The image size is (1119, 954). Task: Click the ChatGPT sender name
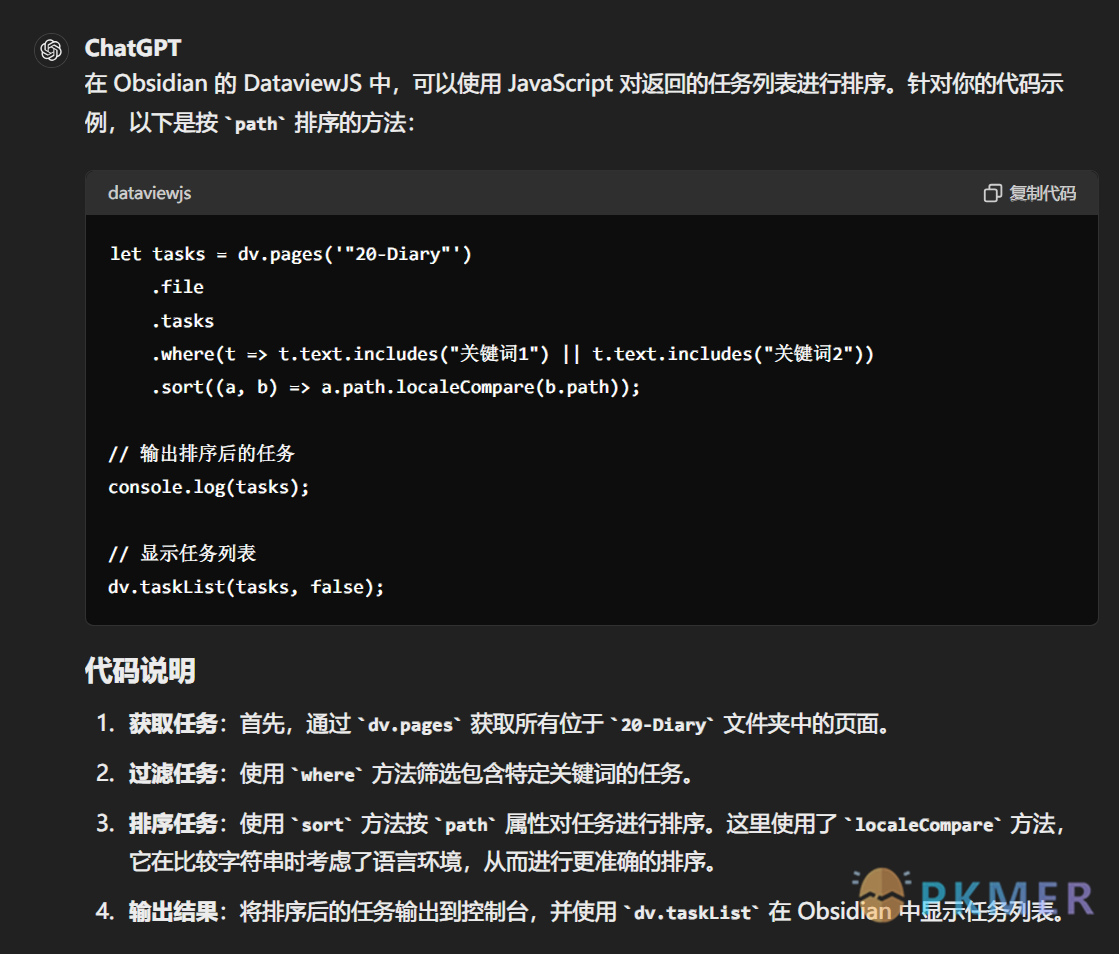pyautogui.click(x=133, y=48)
